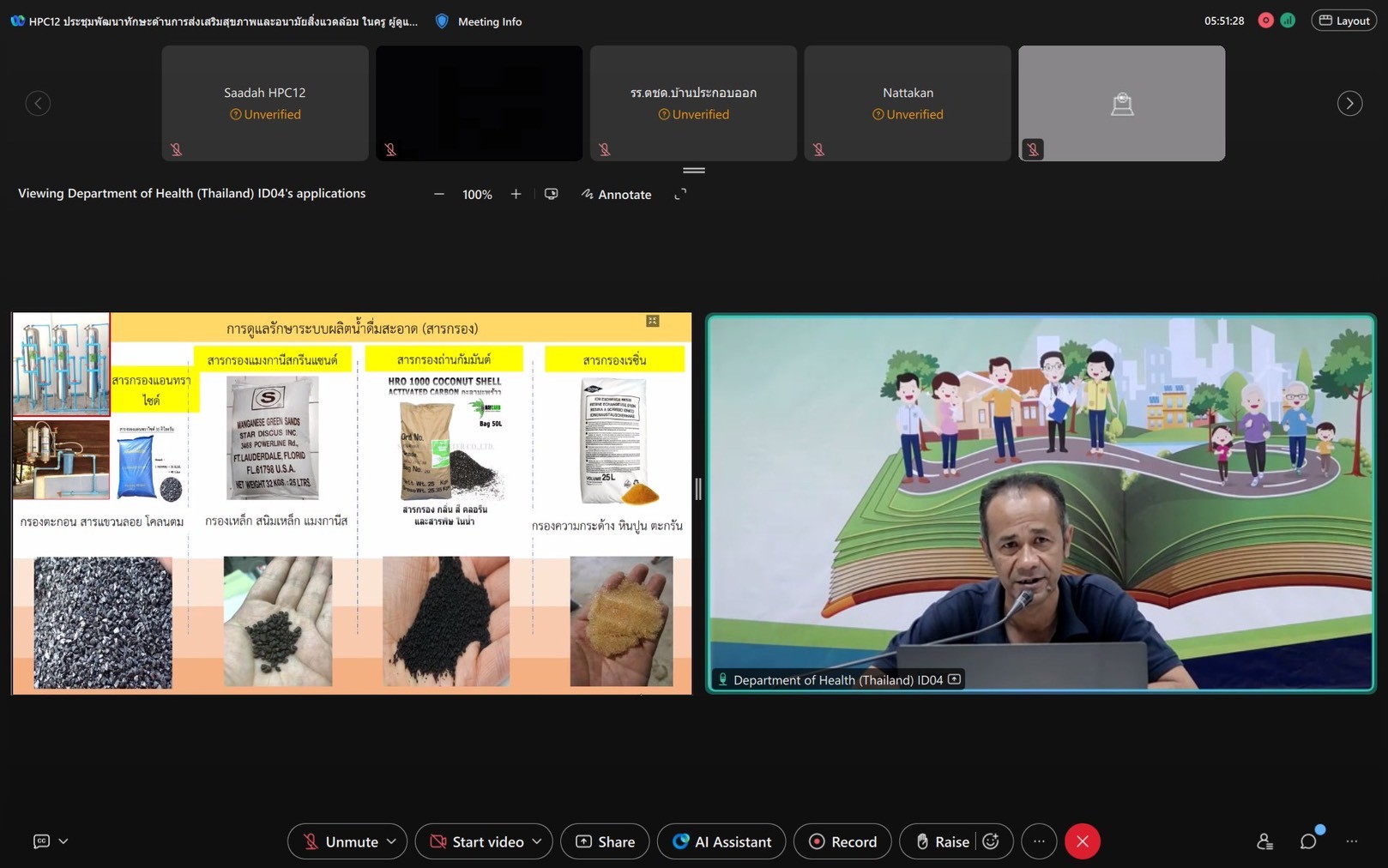Zoom out the shared content

click(439, 195)
